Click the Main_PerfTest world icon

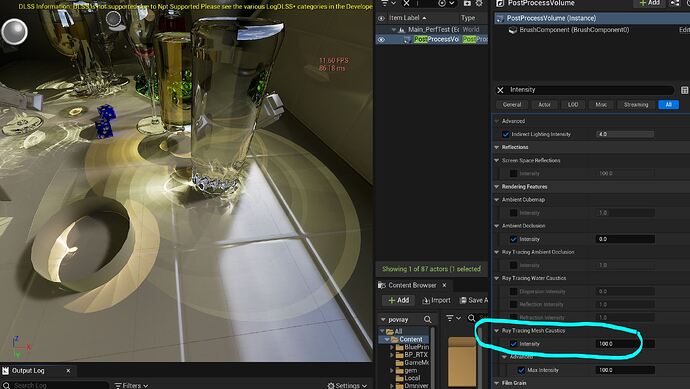tap(401, 29)
